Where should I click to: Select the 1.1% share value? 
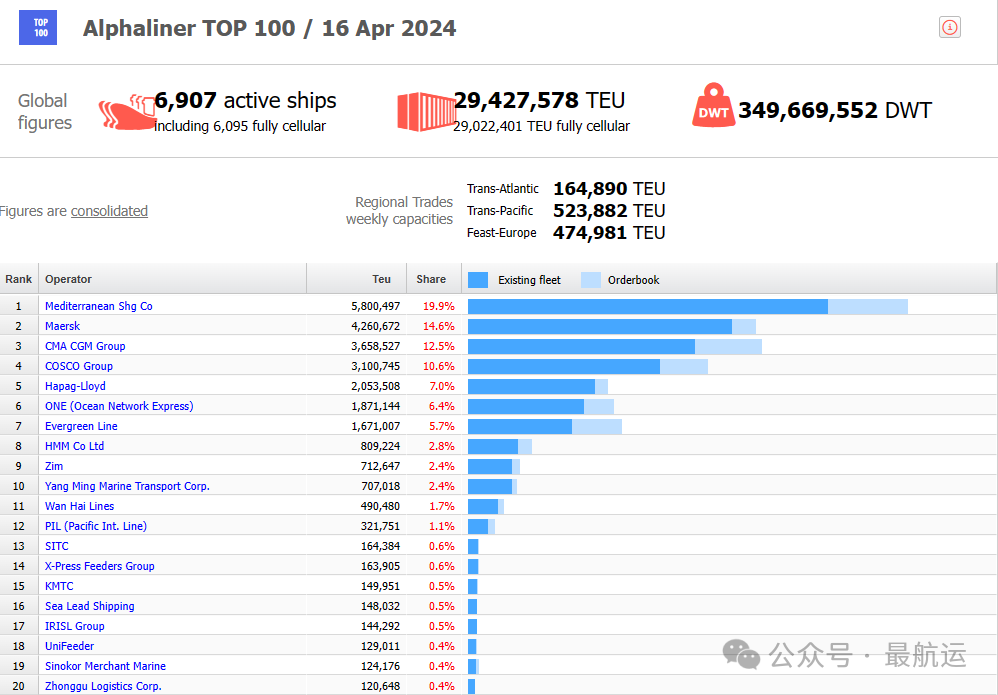(441, 526)
